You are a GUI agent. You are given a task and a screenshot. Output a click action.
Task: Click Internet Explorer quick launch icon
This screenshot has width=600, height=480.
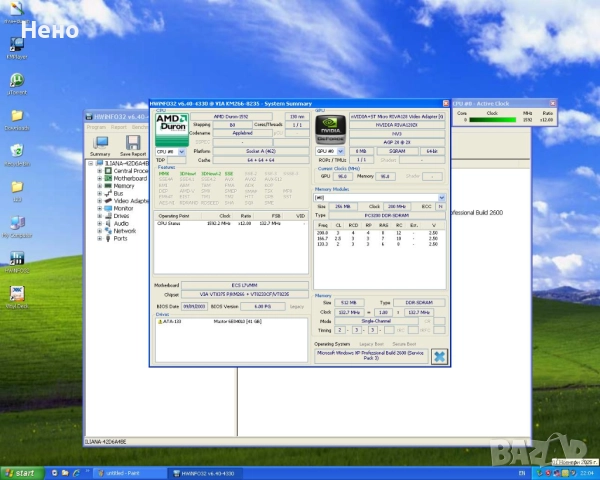tap(76, 473)
